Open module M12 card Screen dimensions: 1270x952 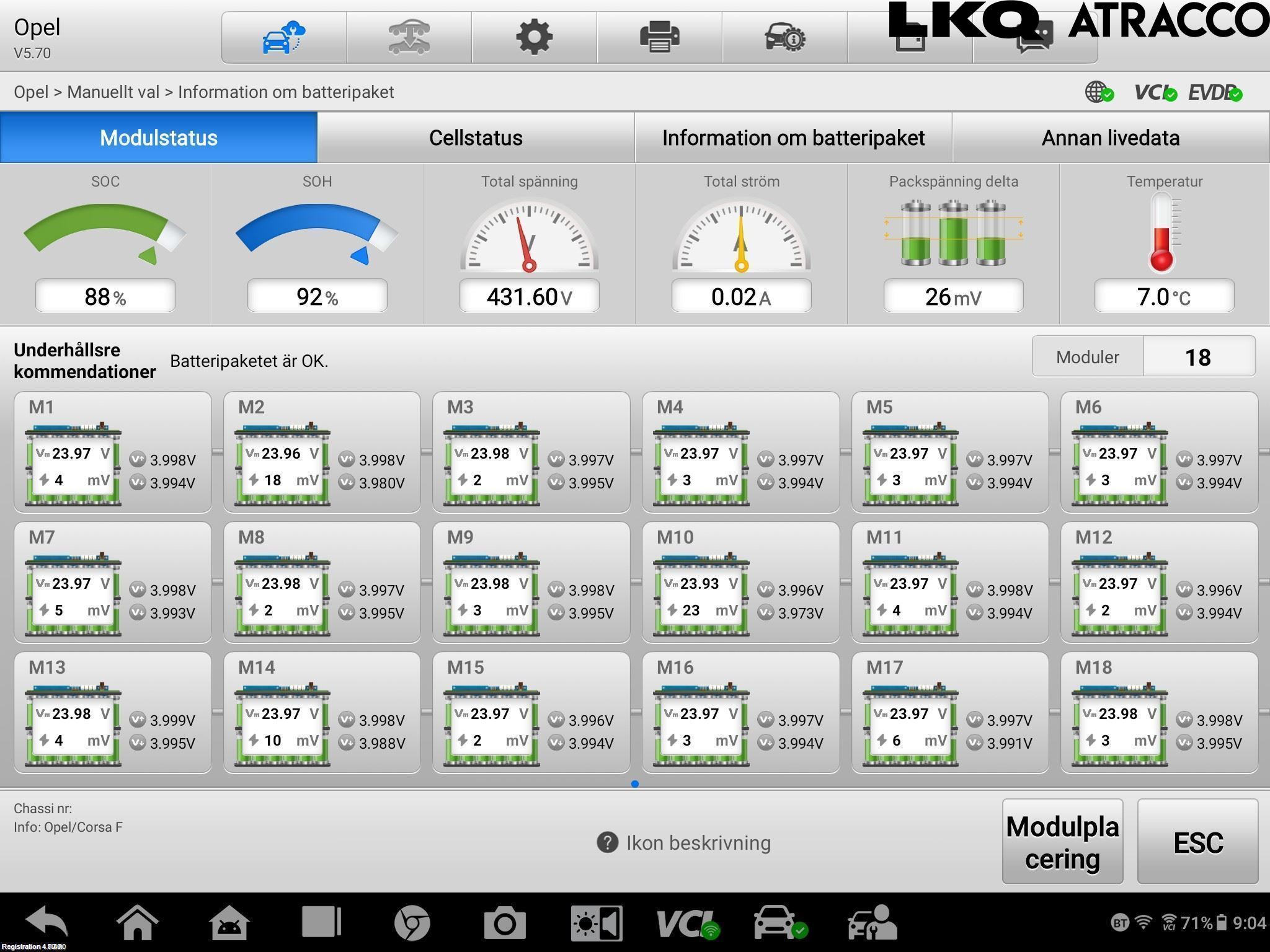click(x=1159, y=582)
